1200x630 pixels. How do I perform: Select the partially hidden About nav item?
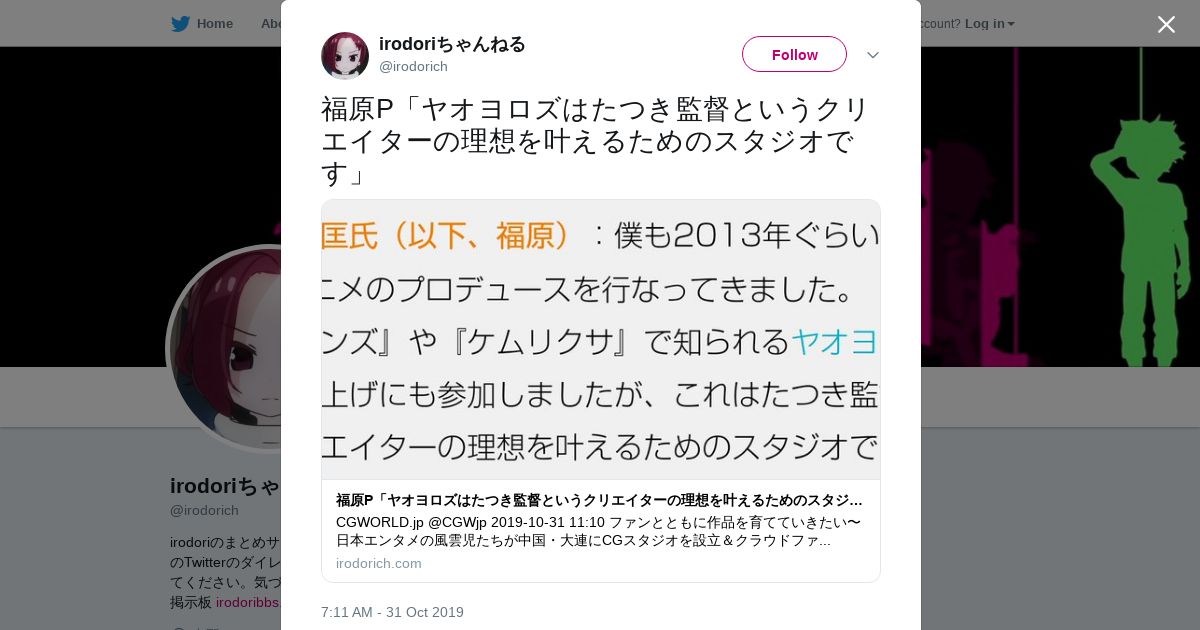pyautogui.click(x=270, y=23)
